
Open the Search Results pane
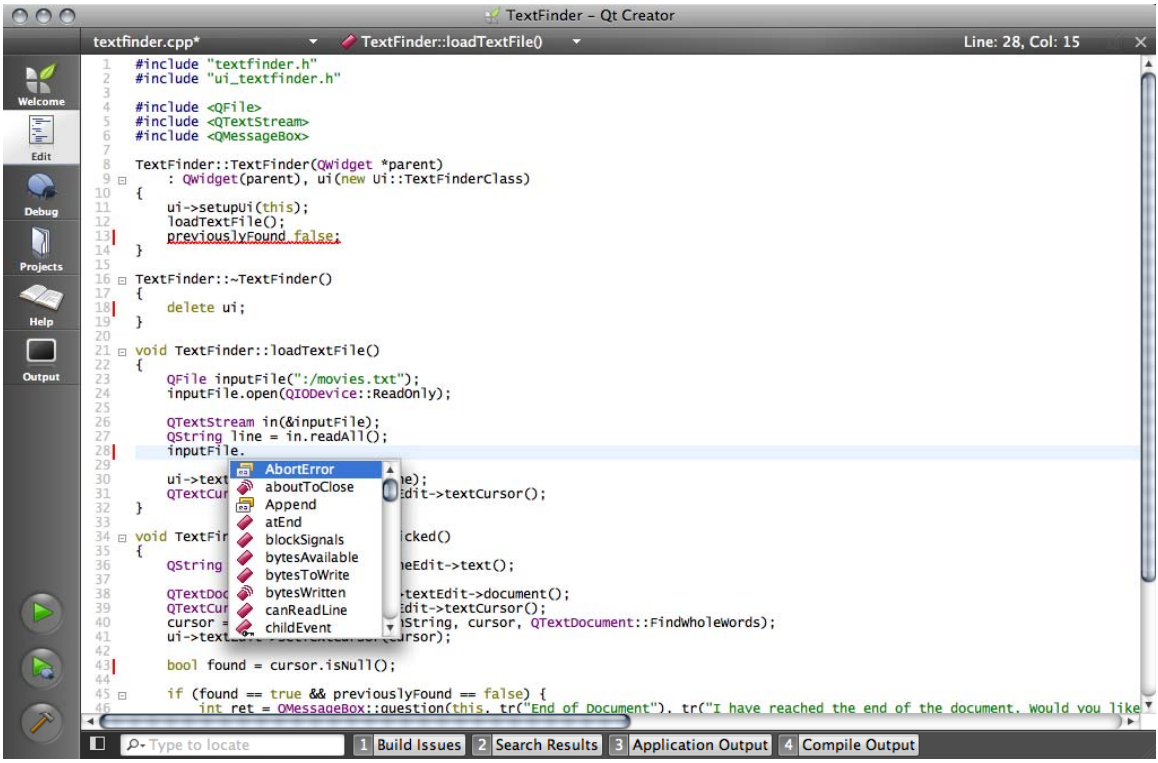point(536,745)
